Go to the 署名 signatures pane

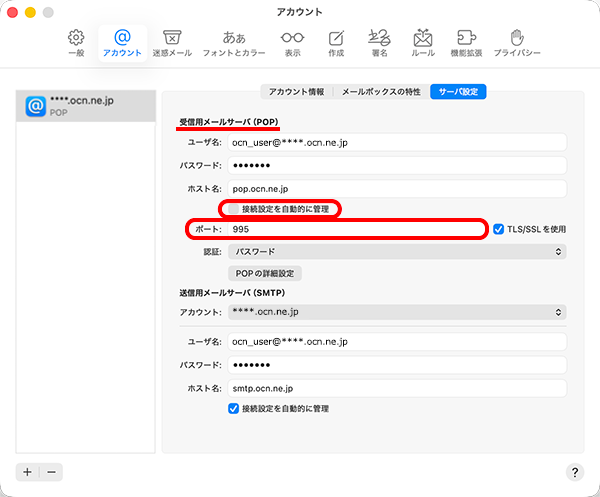click(379, 42)
